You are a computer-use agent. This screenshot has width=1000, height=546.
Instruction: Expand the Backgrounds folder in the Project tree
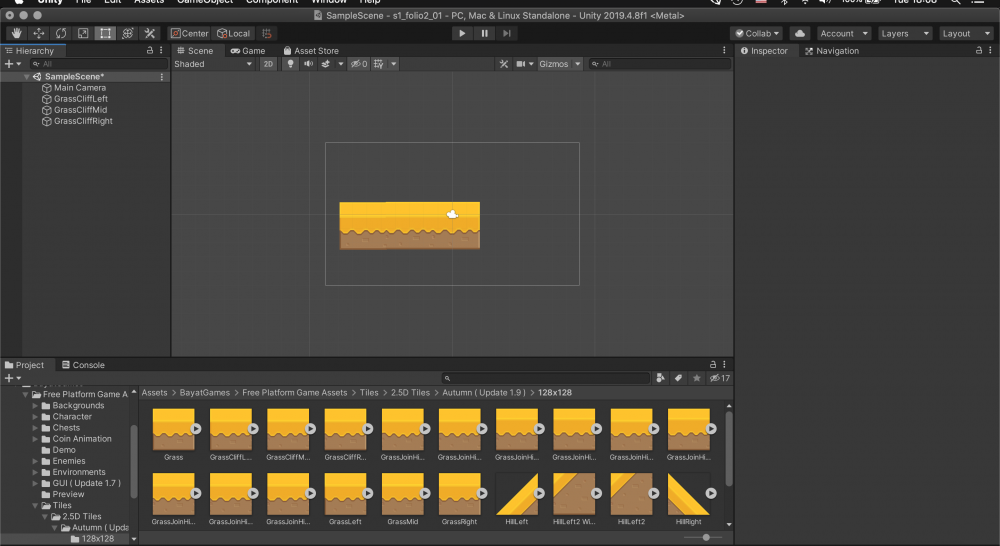[x=36, y=406]
